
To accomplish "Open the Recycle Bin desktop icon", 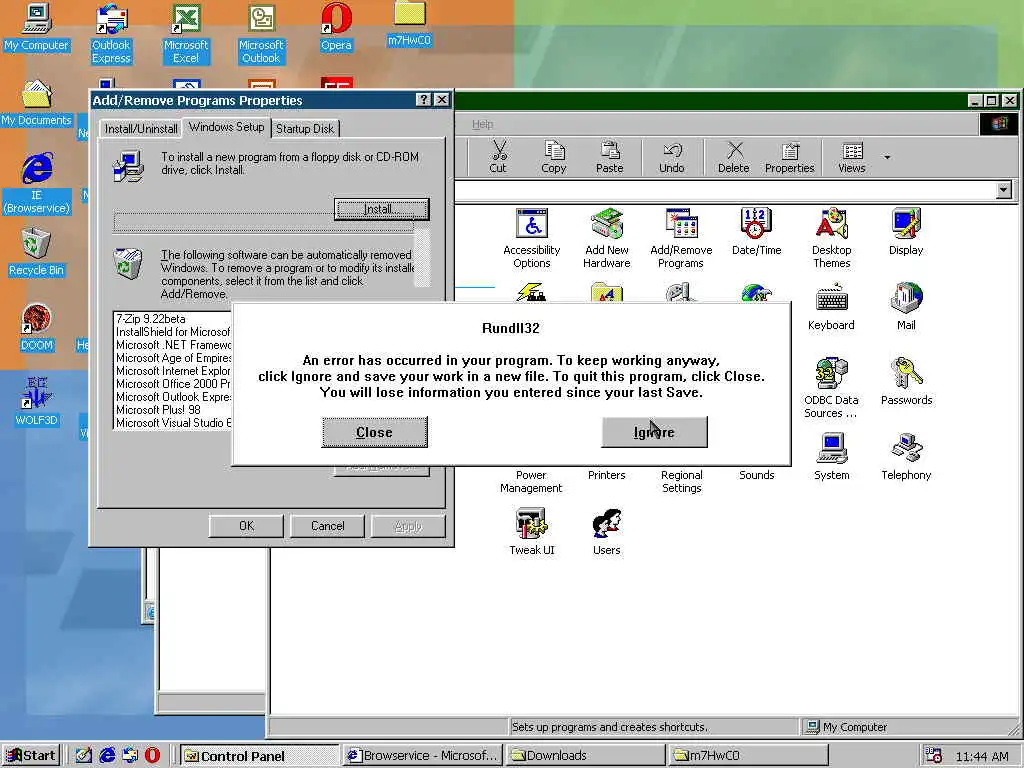I will 36,253.
